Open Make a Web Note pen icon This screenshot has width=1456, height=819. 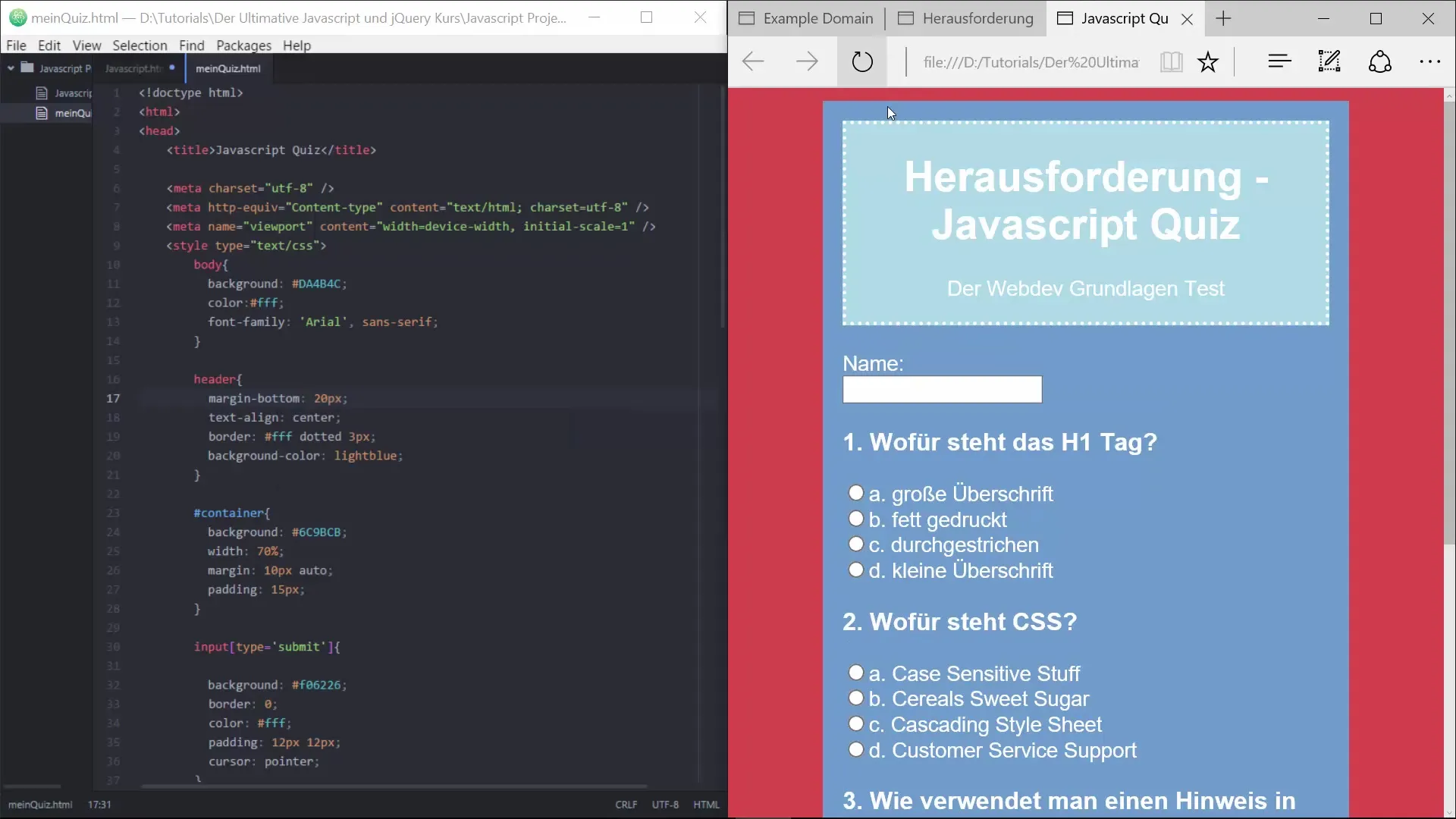click(1329, 61)
